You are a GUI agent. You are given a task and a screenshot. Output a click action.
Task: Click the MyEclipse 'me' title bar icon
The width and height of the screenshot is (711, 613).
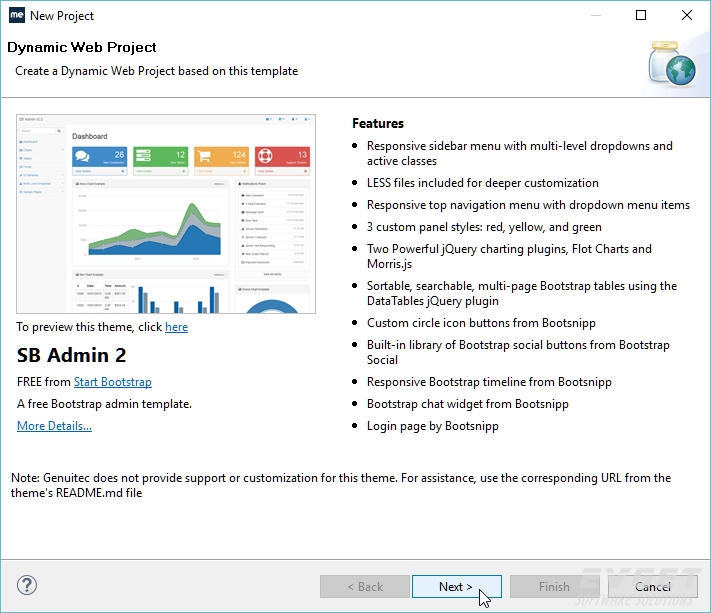click(17, 15)
